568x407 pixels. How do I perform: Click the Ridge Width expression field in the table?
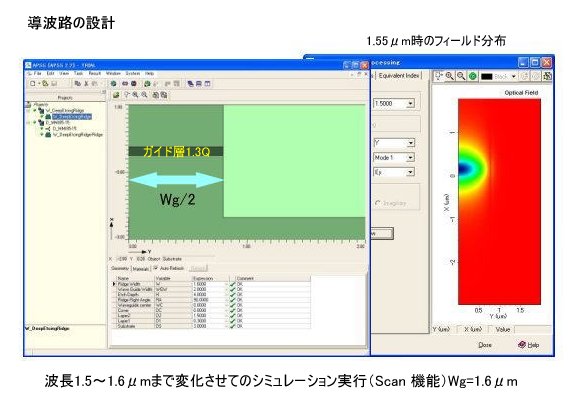click(x=210, y=284)
